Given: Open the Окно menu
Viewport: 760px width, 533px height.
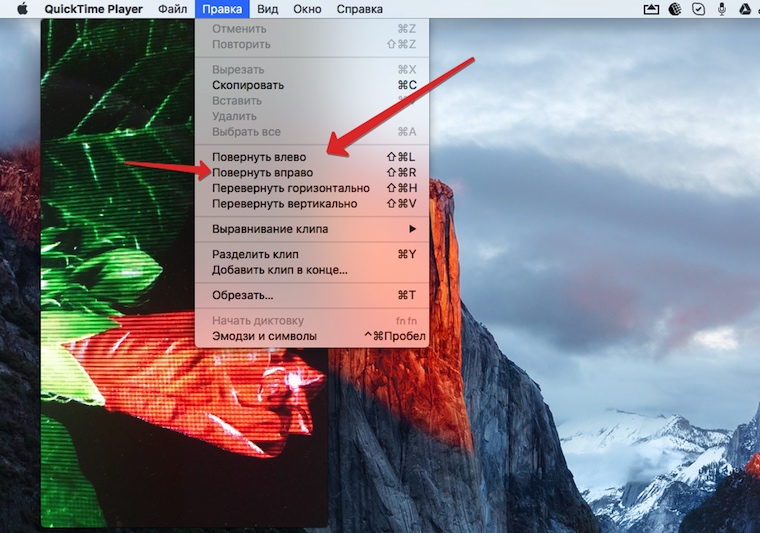Looking at the screenshot, I should point(307,9).
